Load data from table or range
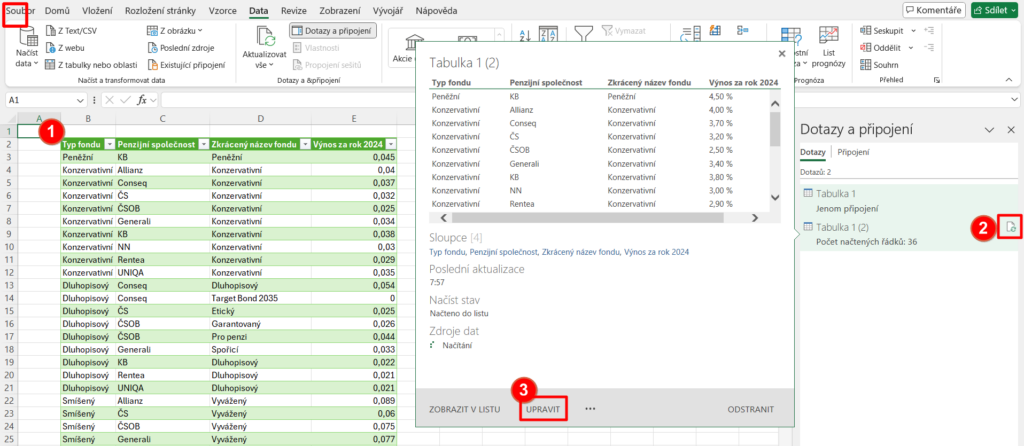Viewport: 1024px width, 446px height. 91,65
